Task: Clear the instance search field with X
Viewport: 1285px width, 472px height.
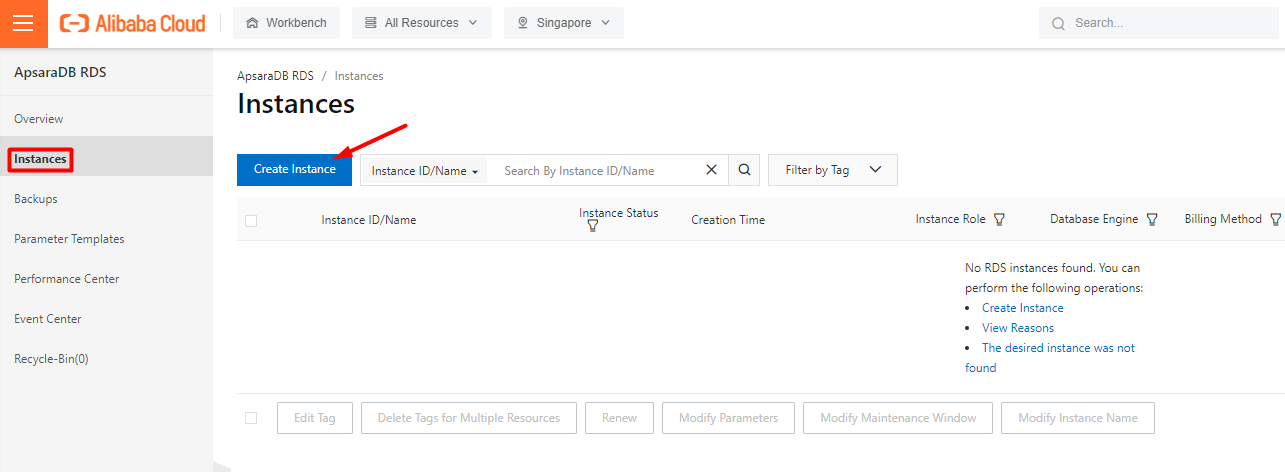Action: (x=711, y=170)
